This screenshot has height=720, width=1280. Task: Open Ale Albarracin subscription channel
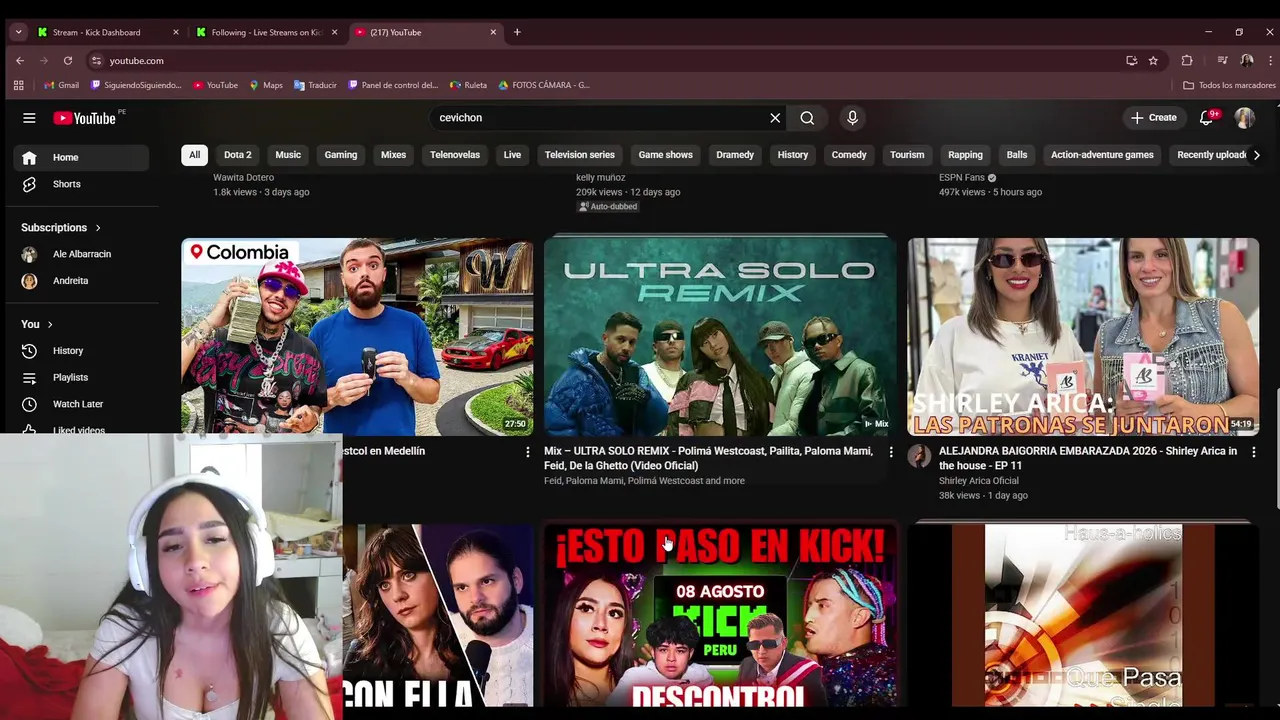click(x=81, y=254)
